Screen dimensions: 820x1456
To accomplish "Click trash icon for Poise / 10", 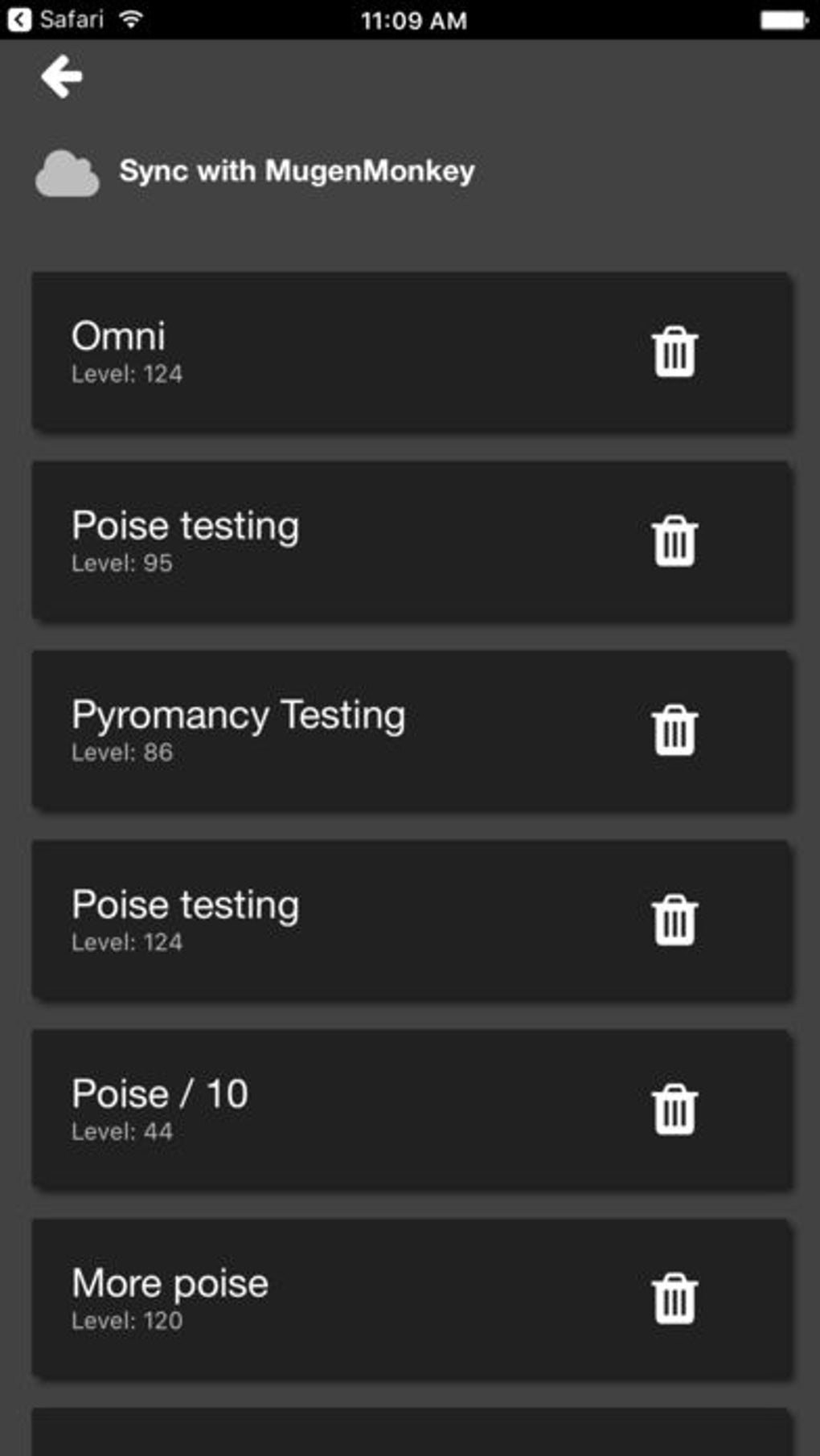I will [x=674, y=1109].
